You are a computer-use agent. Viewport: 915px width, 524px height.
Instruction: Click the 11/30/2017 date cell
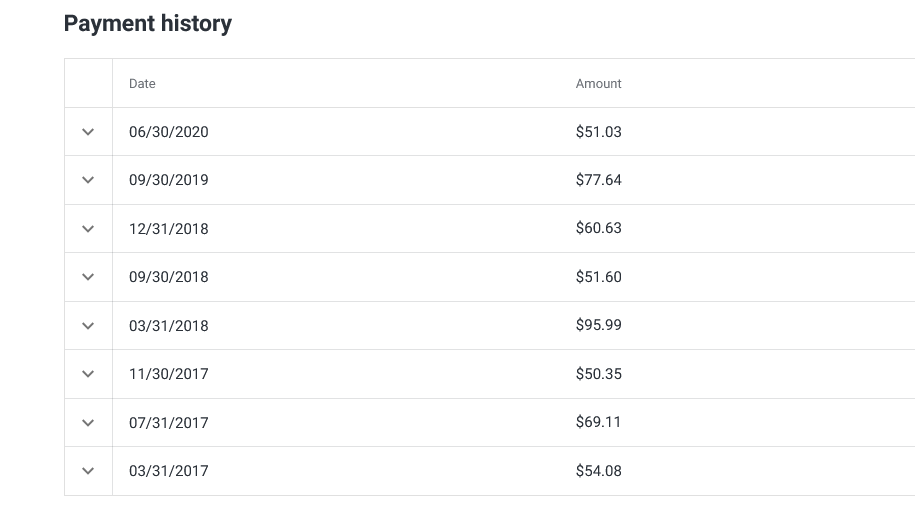(168, 374)
